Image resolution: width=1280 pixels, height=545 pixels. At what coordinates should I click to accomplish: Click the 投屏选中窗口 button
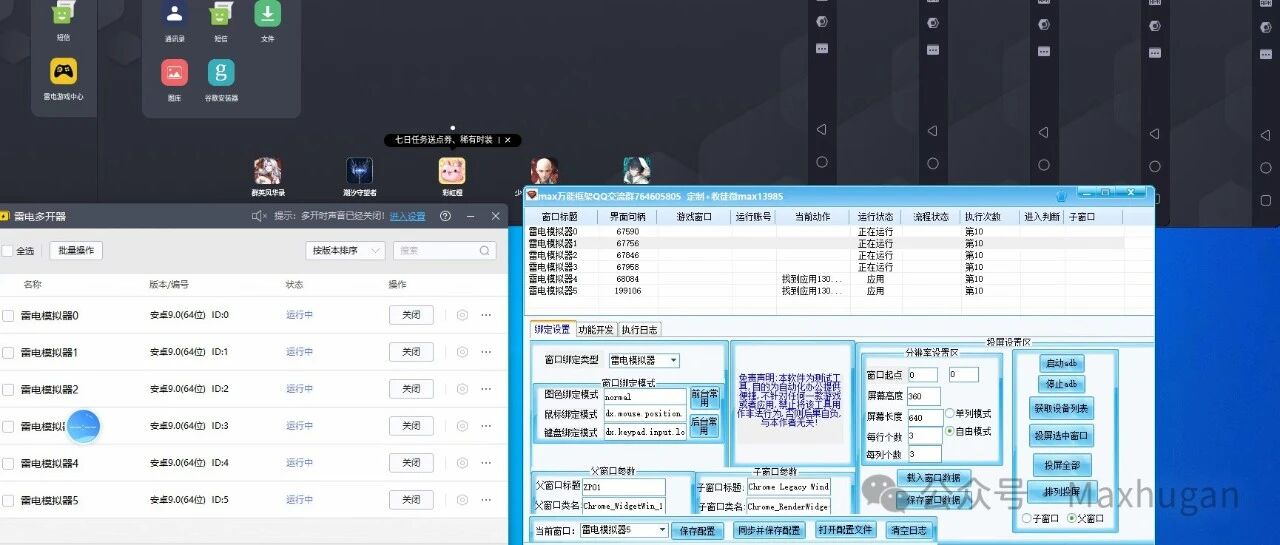click(x=1062, y=436)
